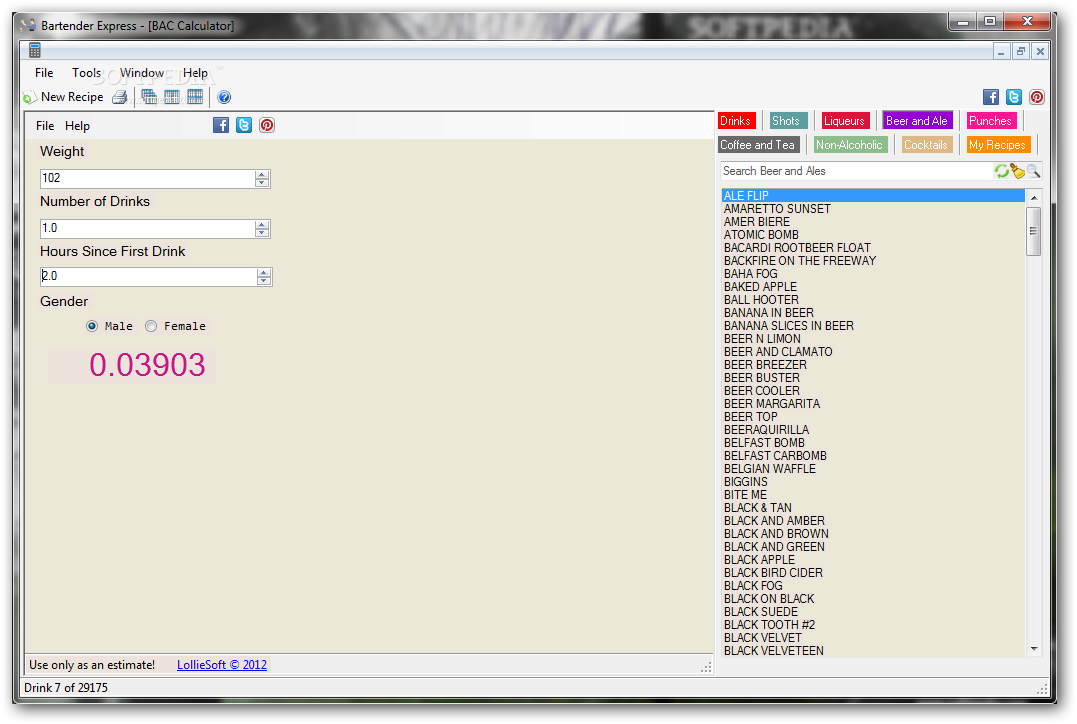
Task: Click Pinterest icon above the category tabs
Action: pyautogui.click(x=1036, y=97)
